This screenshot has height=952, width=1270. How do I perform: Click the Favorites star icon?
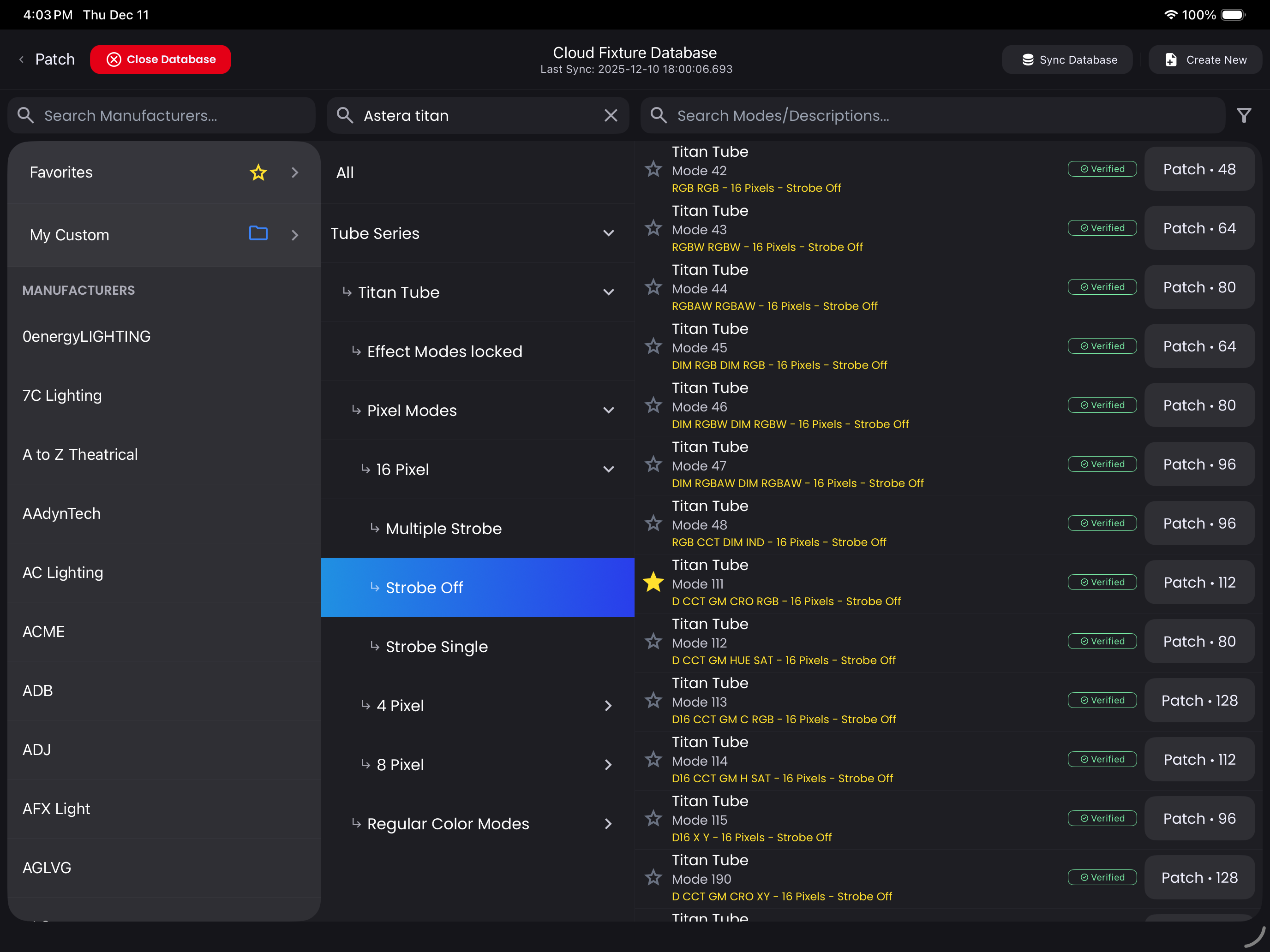click(x=258, y=172)
